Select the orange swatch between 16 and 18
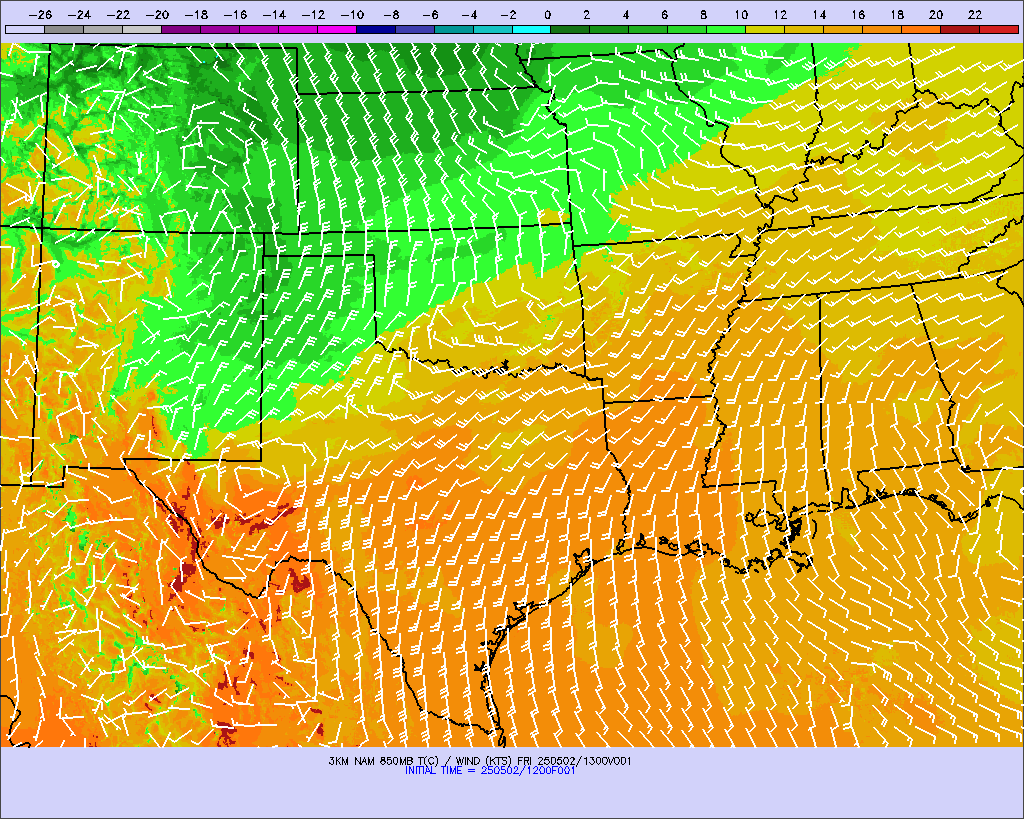The height and width of the screenshot is (819, 1024). tap(882, 29)
